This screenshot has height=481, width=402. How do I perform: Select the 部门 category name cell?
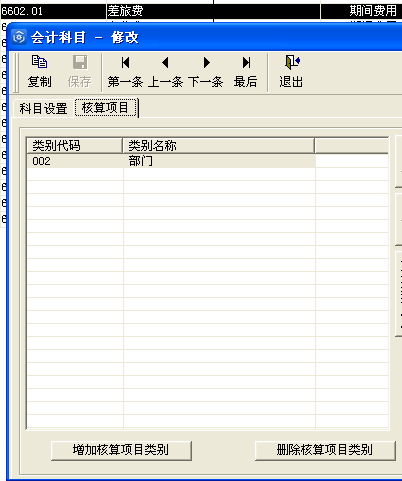click(x=219, y=161)
